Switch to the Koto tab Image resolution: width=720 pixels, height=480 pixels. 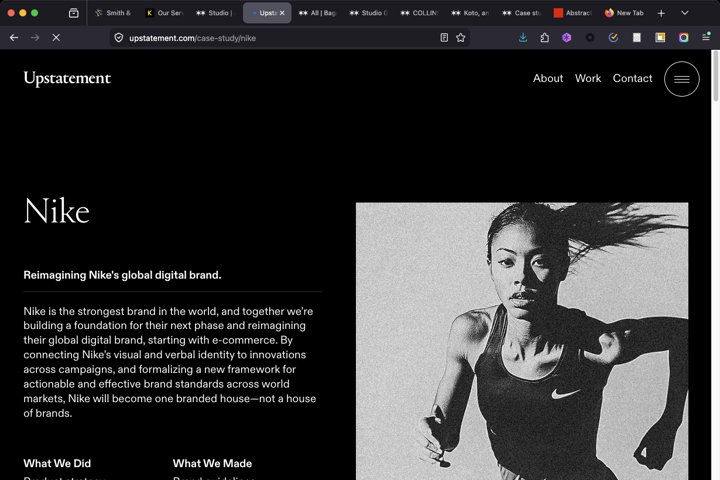click(471, 13)
